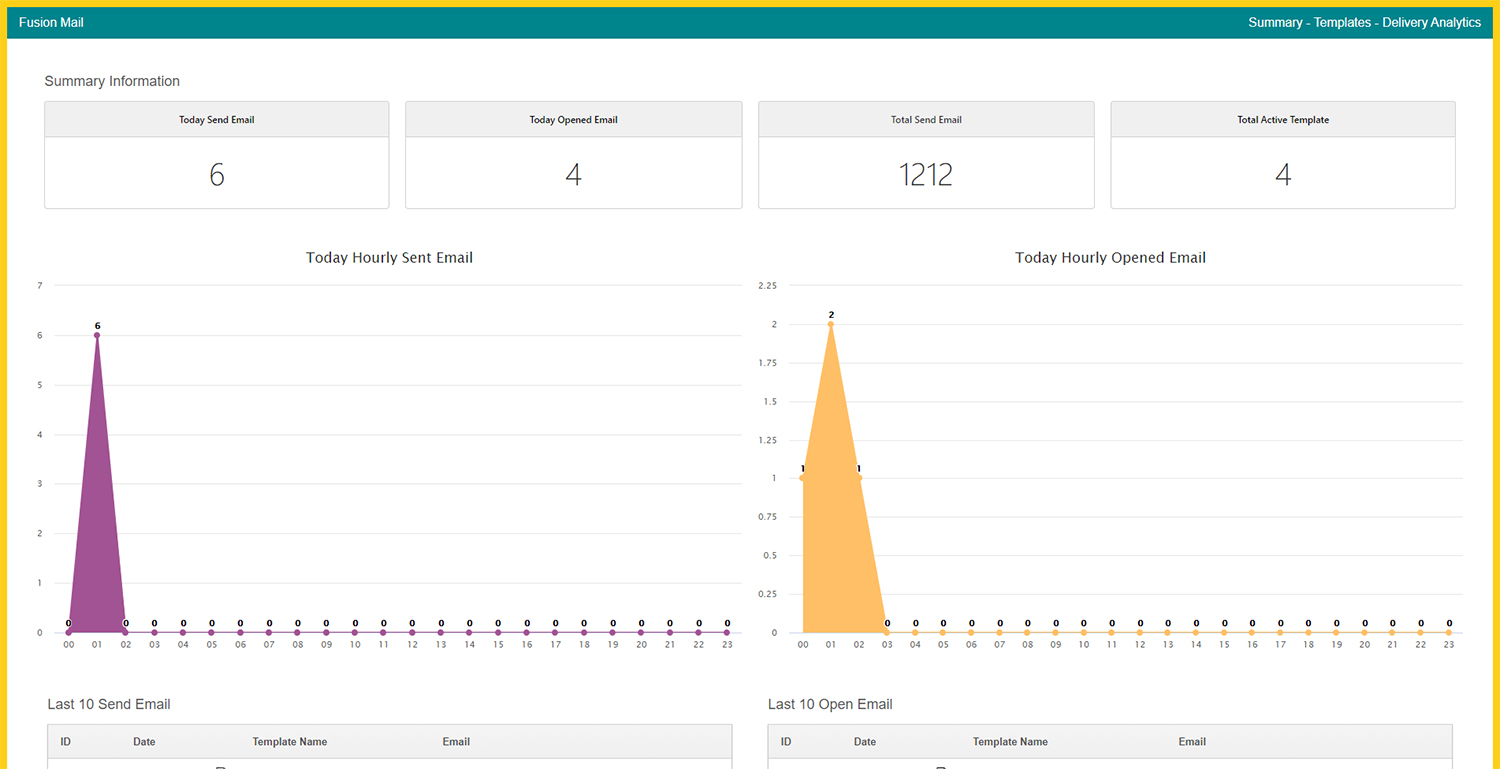Go to the Templates page

[x=1342, y=22]
